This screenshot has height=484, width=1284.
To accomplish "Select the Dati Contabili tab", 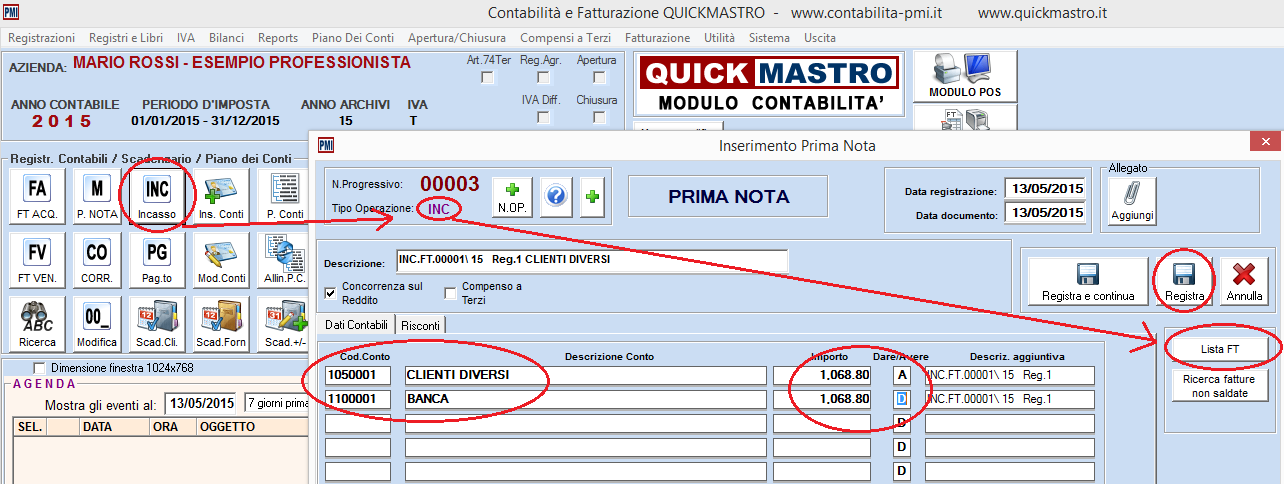I will [x=355, y=325].
